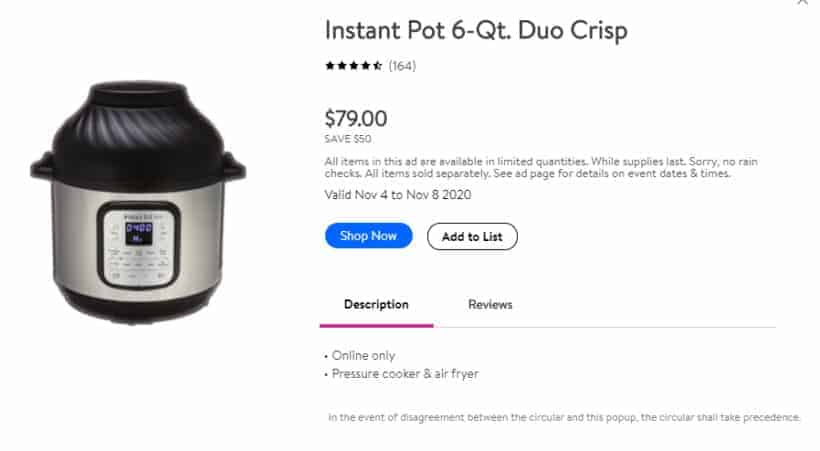
Task: Close the product popup with the X
Action: 802,2
